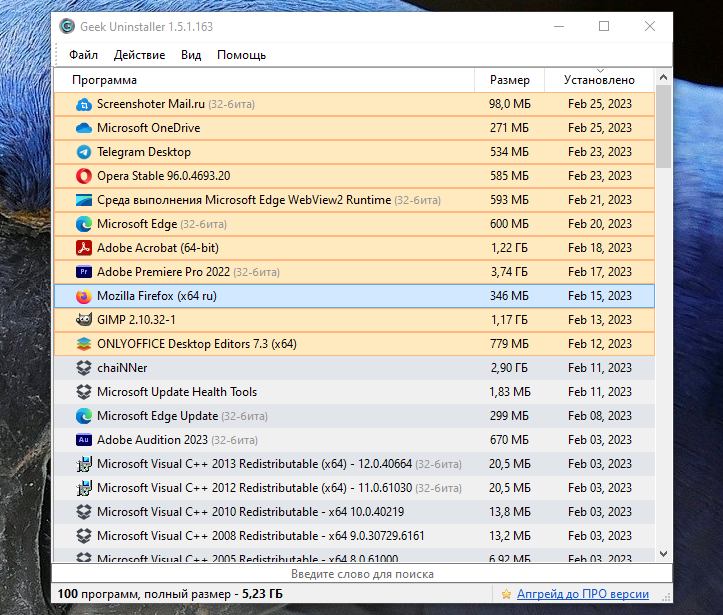Click the Microsoft Edge Update icon
This screenshot has height=615, width=723.
(x=83, y=416)
